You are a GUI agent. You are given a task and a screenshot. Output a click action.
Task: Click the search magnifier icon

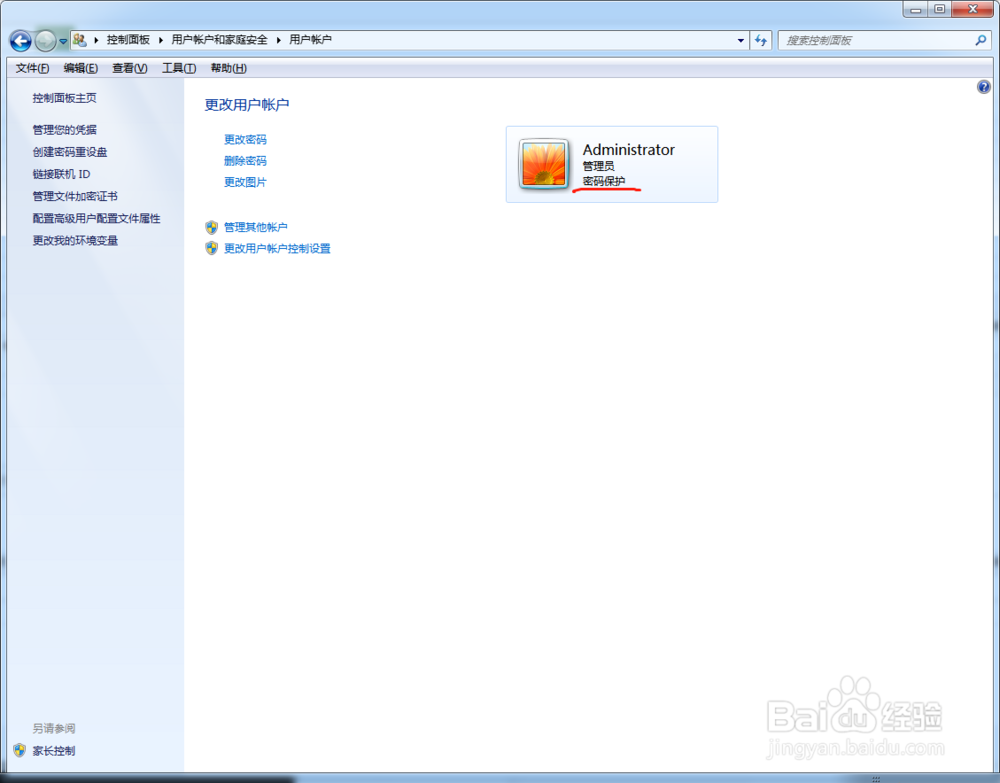(978, 40)
